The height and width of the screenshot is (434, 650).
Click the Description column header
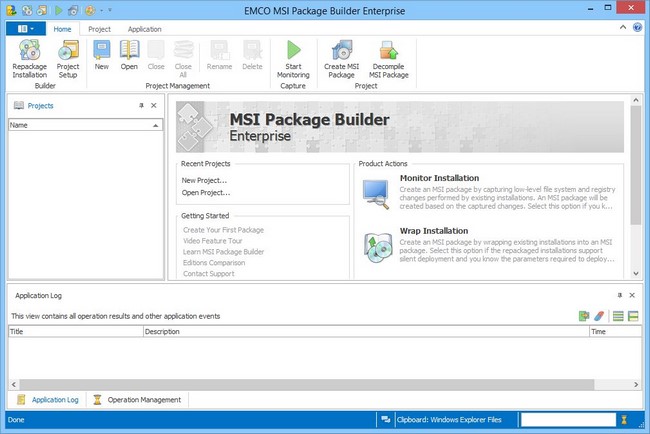[366, 332]
